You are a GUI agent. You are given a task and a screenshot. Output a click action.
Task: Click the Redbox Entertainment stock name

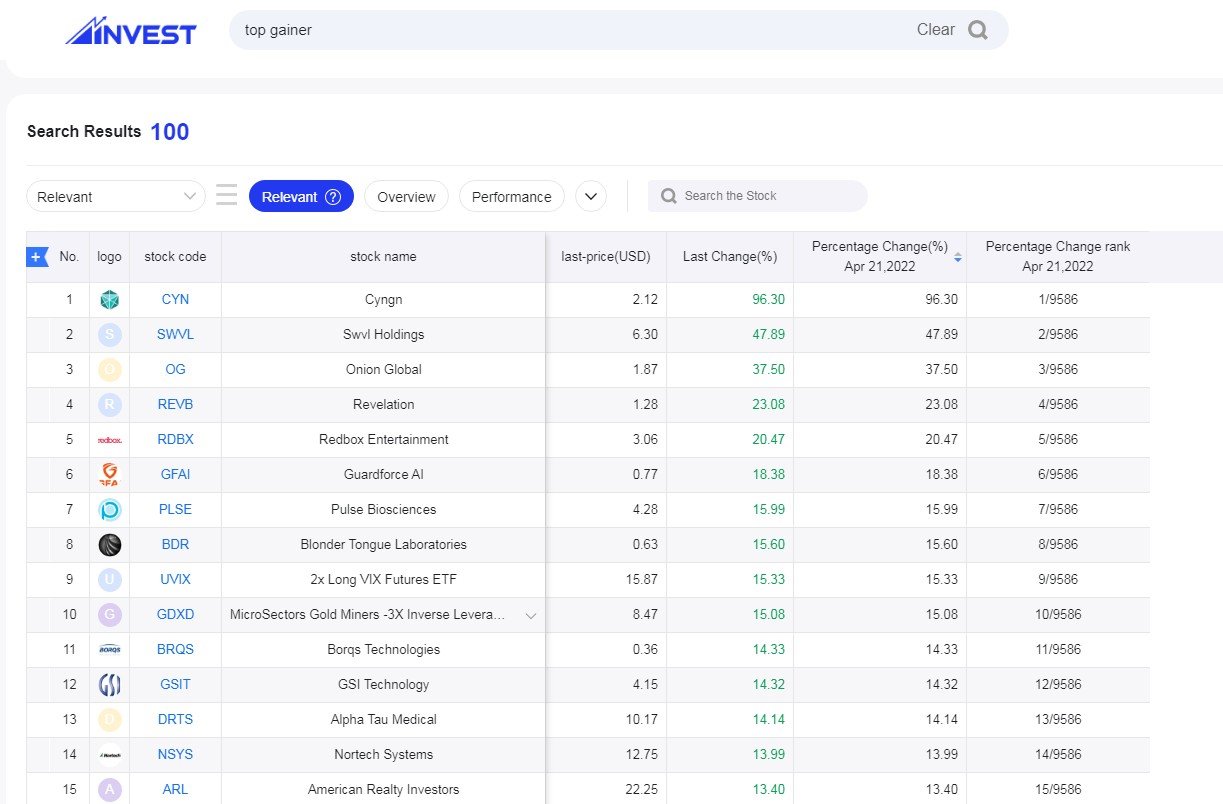(383, 439)
